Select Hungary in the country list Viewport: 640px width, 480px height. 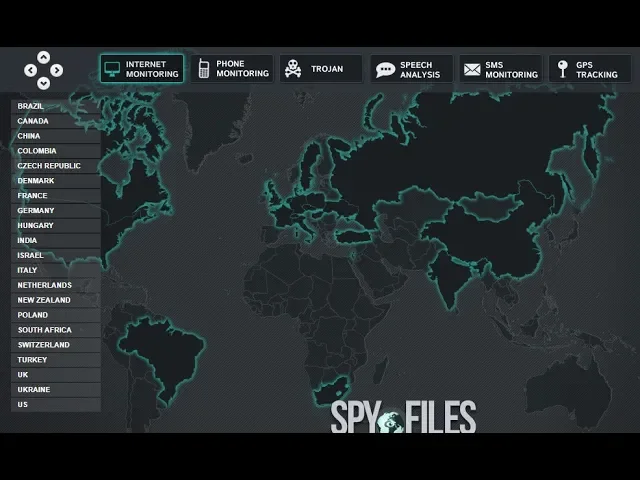tap(56, 225)
